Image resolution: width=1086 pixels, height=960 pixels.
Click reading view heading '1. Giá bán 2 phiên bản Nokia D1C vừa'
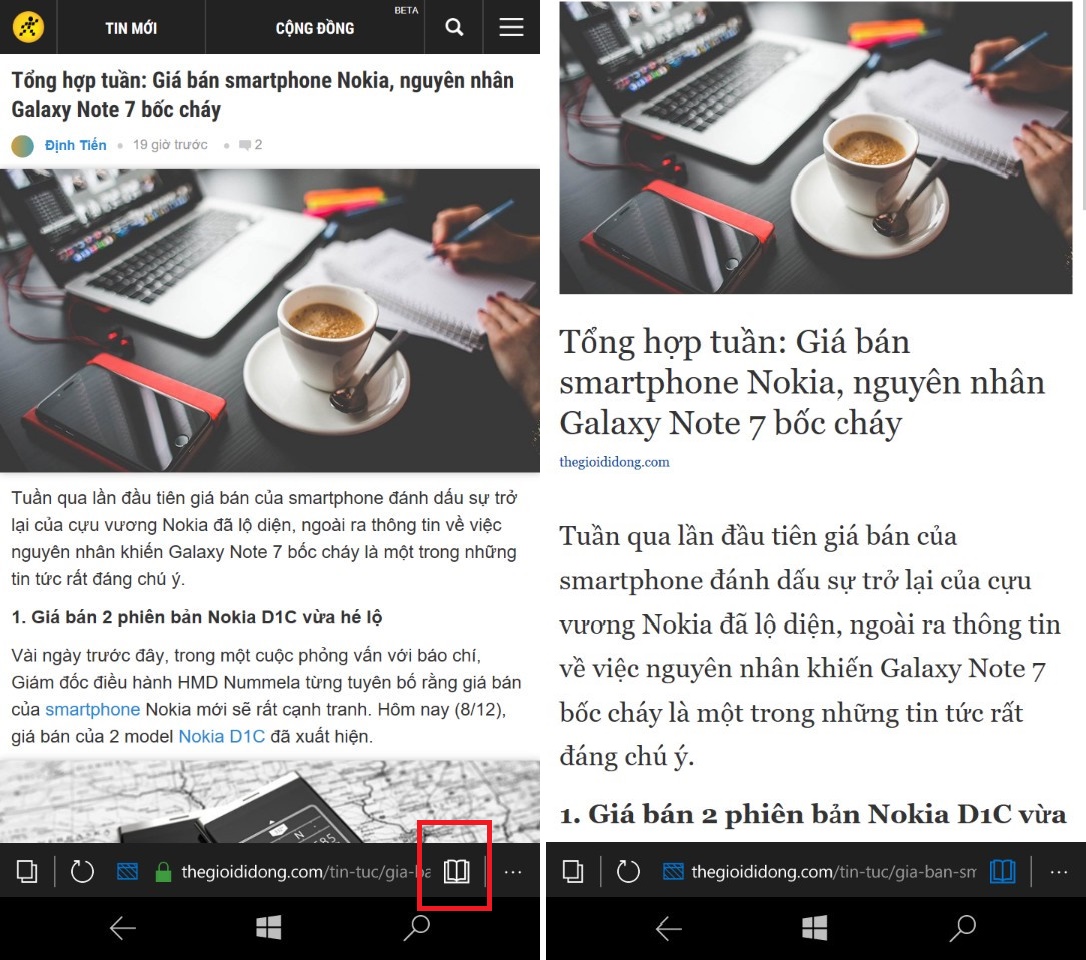(x=813, y=815)
